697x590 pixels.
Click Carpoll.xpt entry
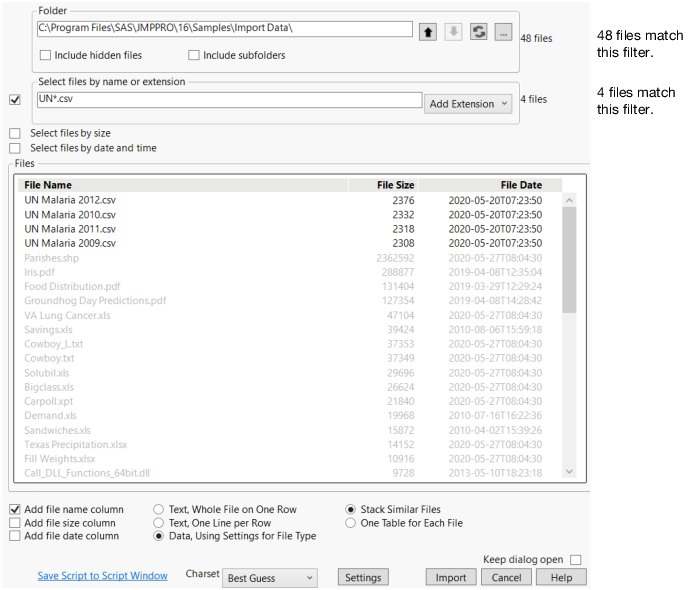pos(48,401)
